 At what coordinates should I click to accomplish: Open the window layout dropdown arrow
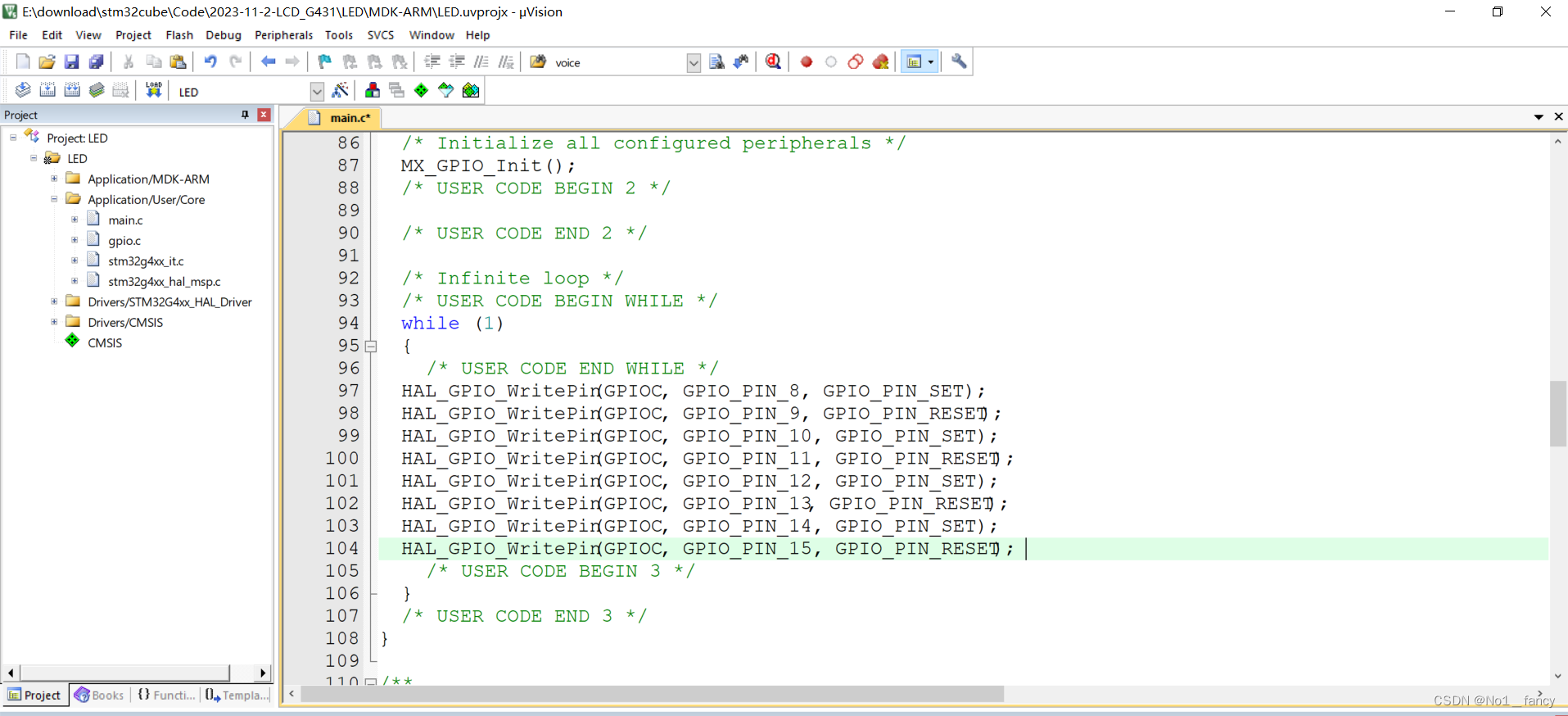(931, 61)
